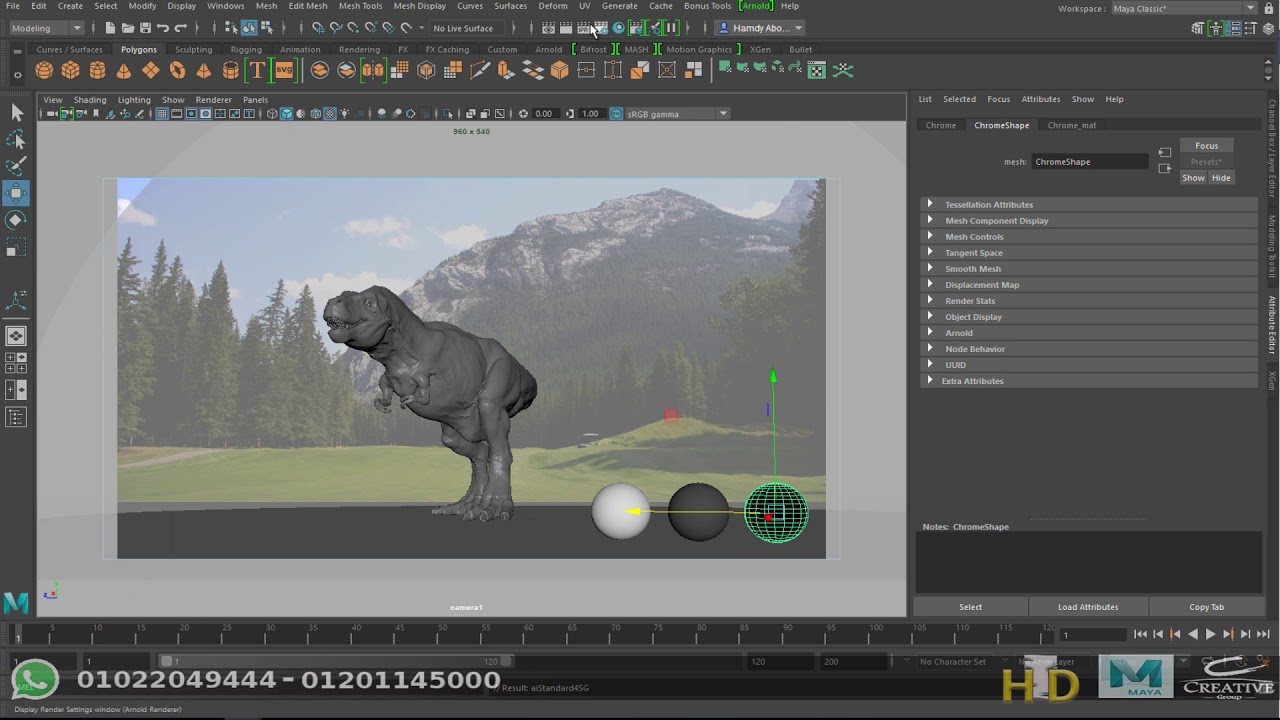Click the Hide button in Attribute Editor
Image resolution: width=1280 pixels, height=720 pixels.
click(x=1221, y=178)
